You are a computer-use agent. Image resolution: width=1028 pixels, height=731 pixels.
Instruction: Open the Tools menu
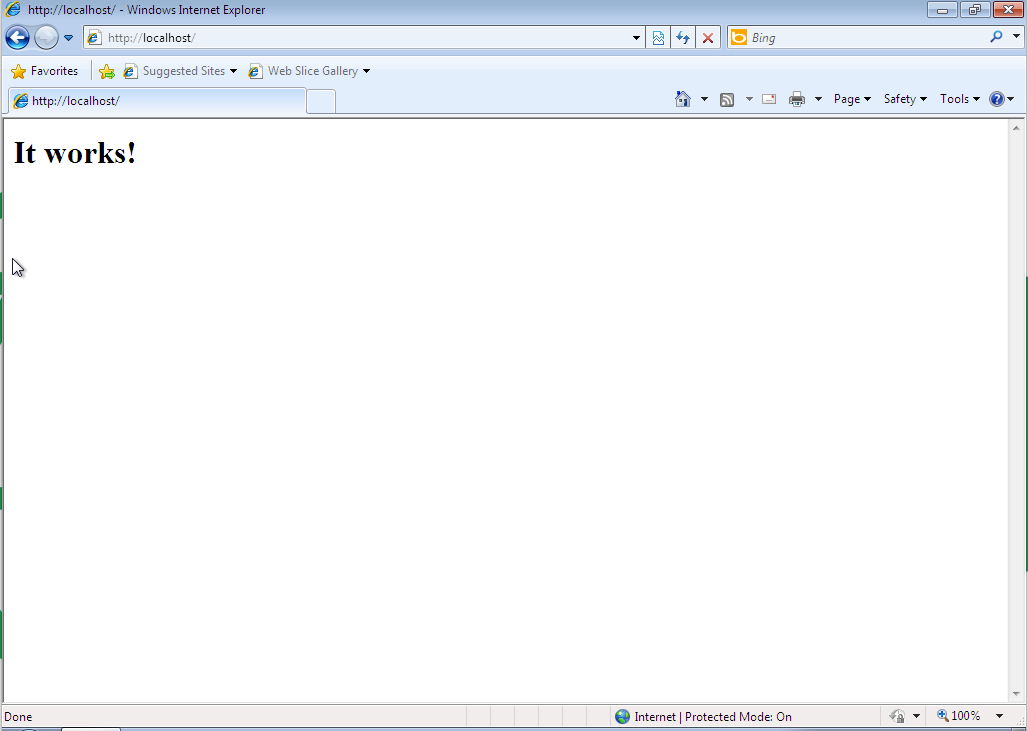click(958, 99)
